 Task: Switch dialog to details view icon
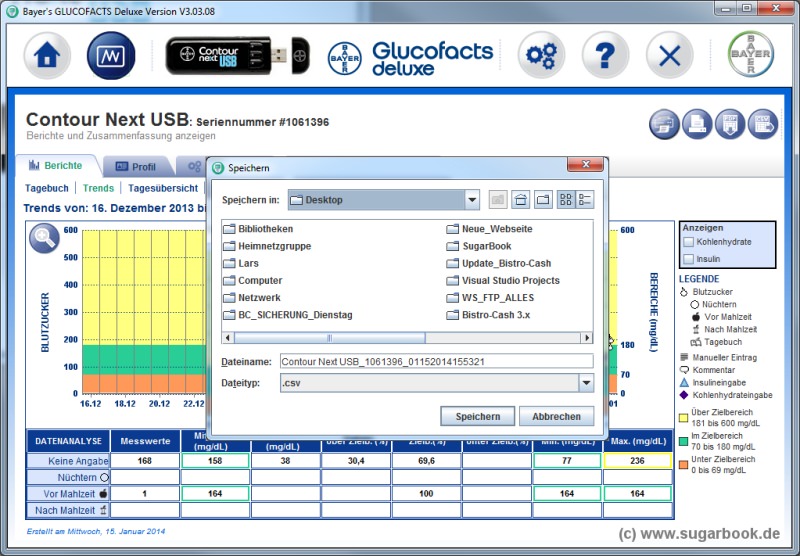coord(585,200)
